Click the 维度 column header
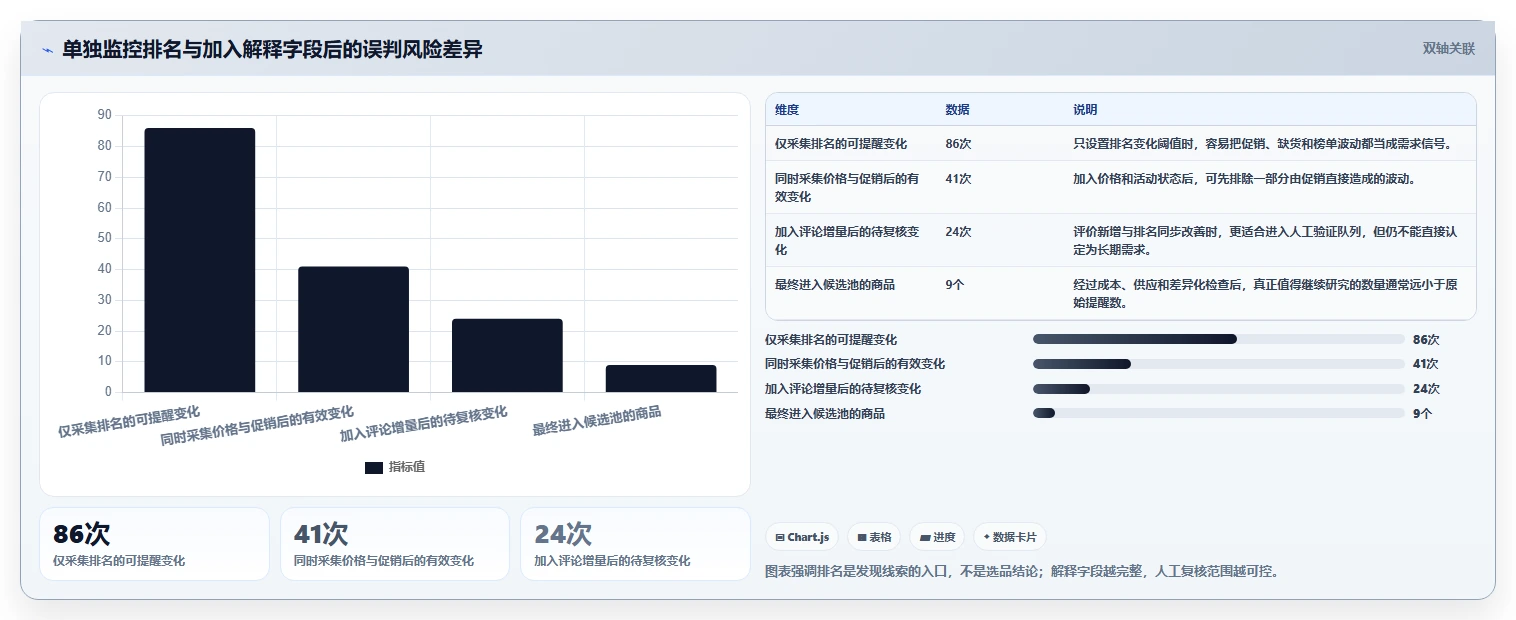1516x620 pixels. point(787,110)
